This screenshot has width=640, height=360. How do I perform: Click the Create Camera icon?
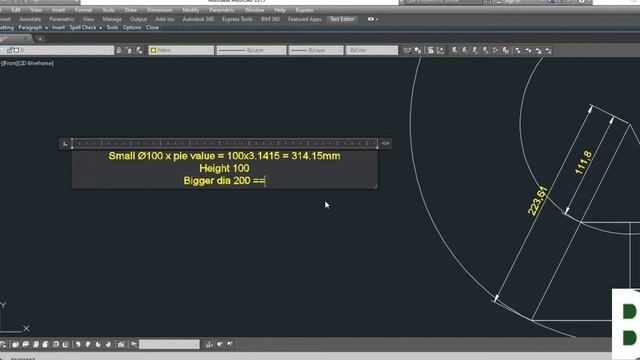[121, 344]
